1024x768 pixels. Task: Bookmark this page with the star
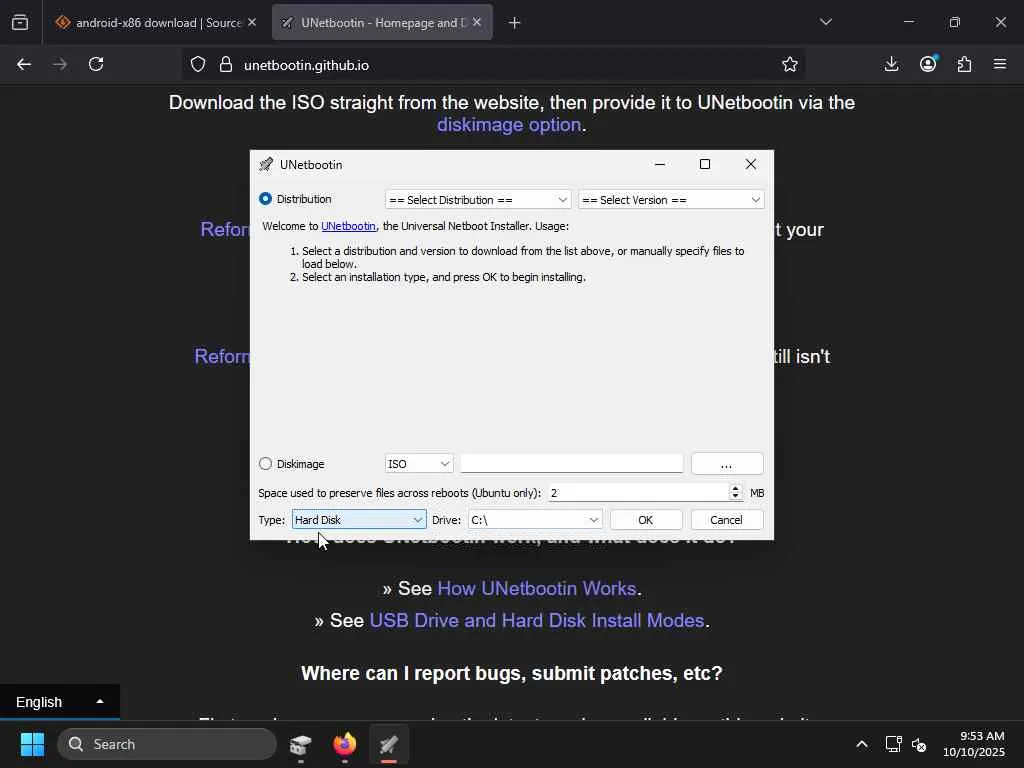click(x=790, y=65)
